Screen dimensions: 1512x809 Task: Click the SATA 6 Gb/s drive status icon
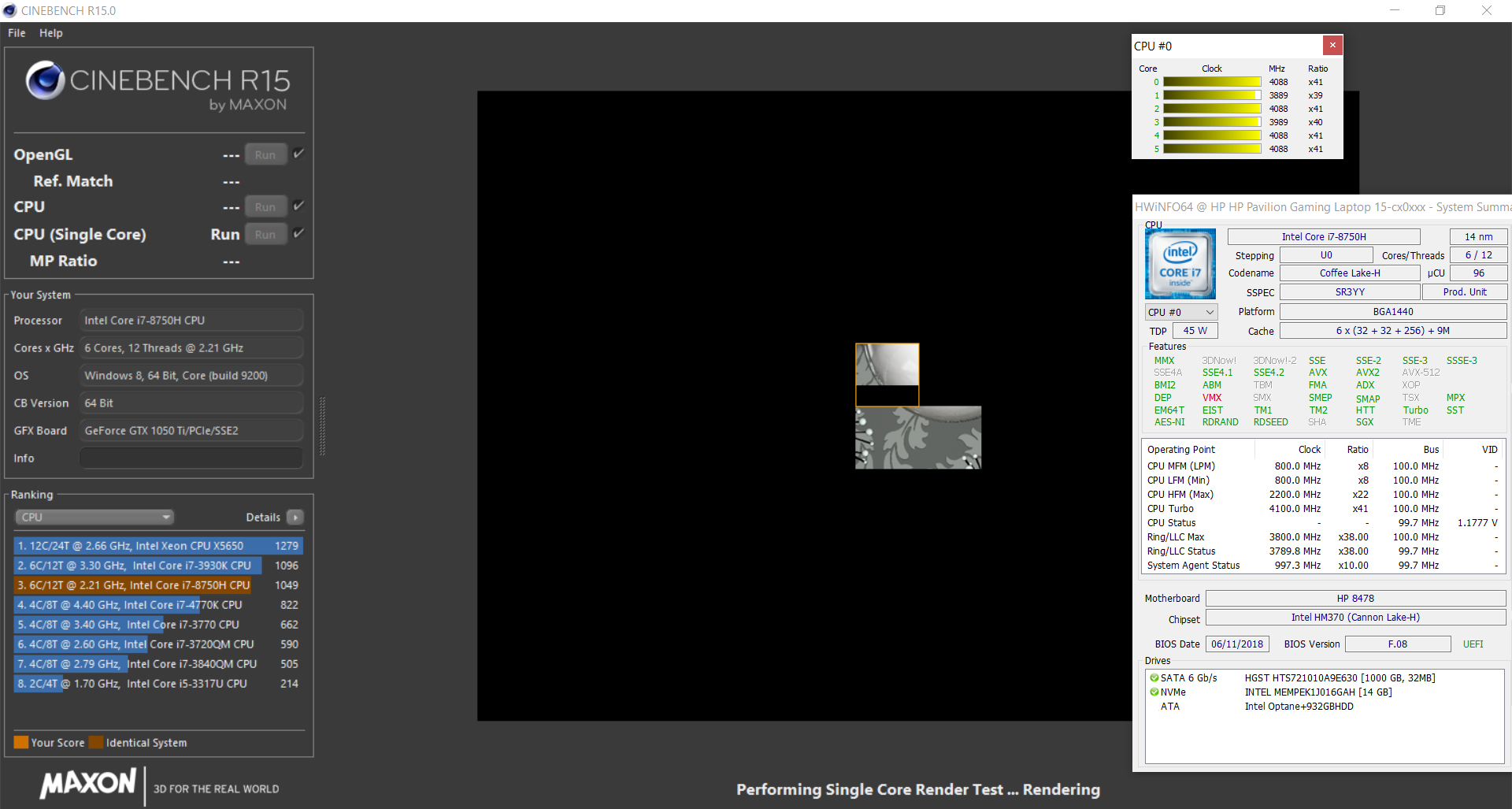click(1154, 678)
